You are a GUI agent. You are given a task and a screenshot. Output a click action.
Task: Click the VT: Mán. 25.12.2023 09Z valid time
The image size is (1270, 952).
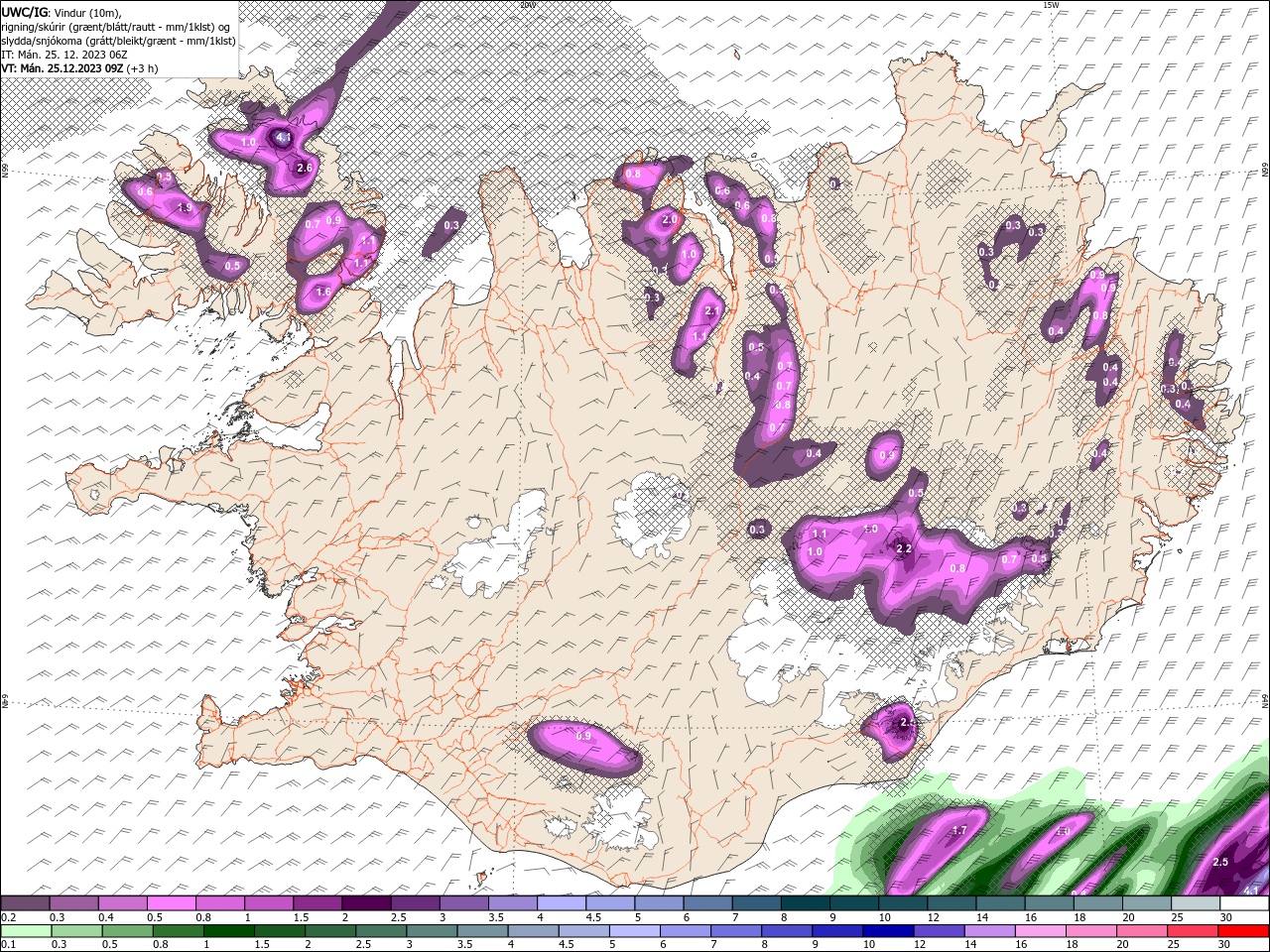[63, 68]
